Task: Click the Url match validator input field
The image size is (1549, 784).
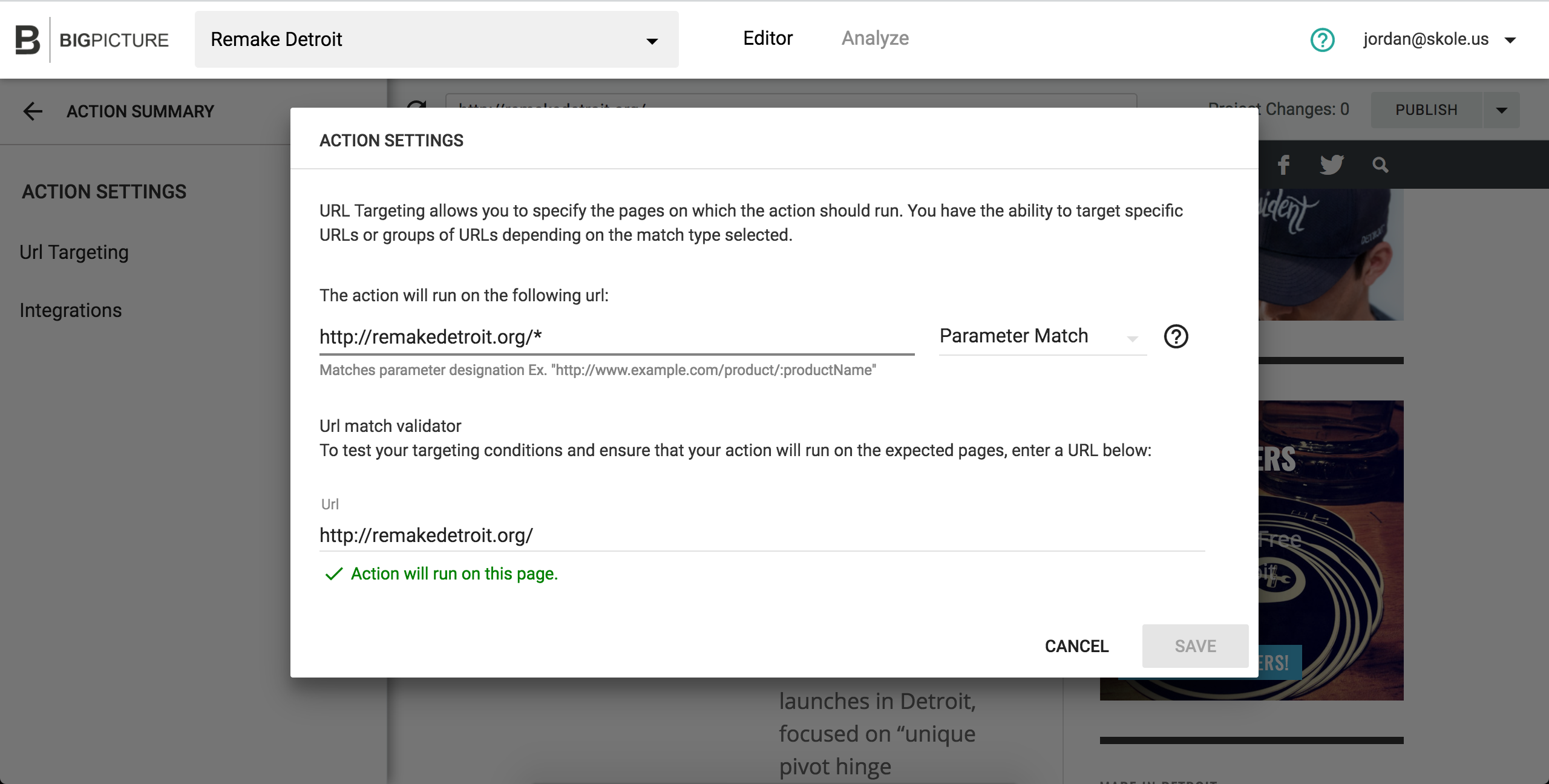Action: (762, 535)
